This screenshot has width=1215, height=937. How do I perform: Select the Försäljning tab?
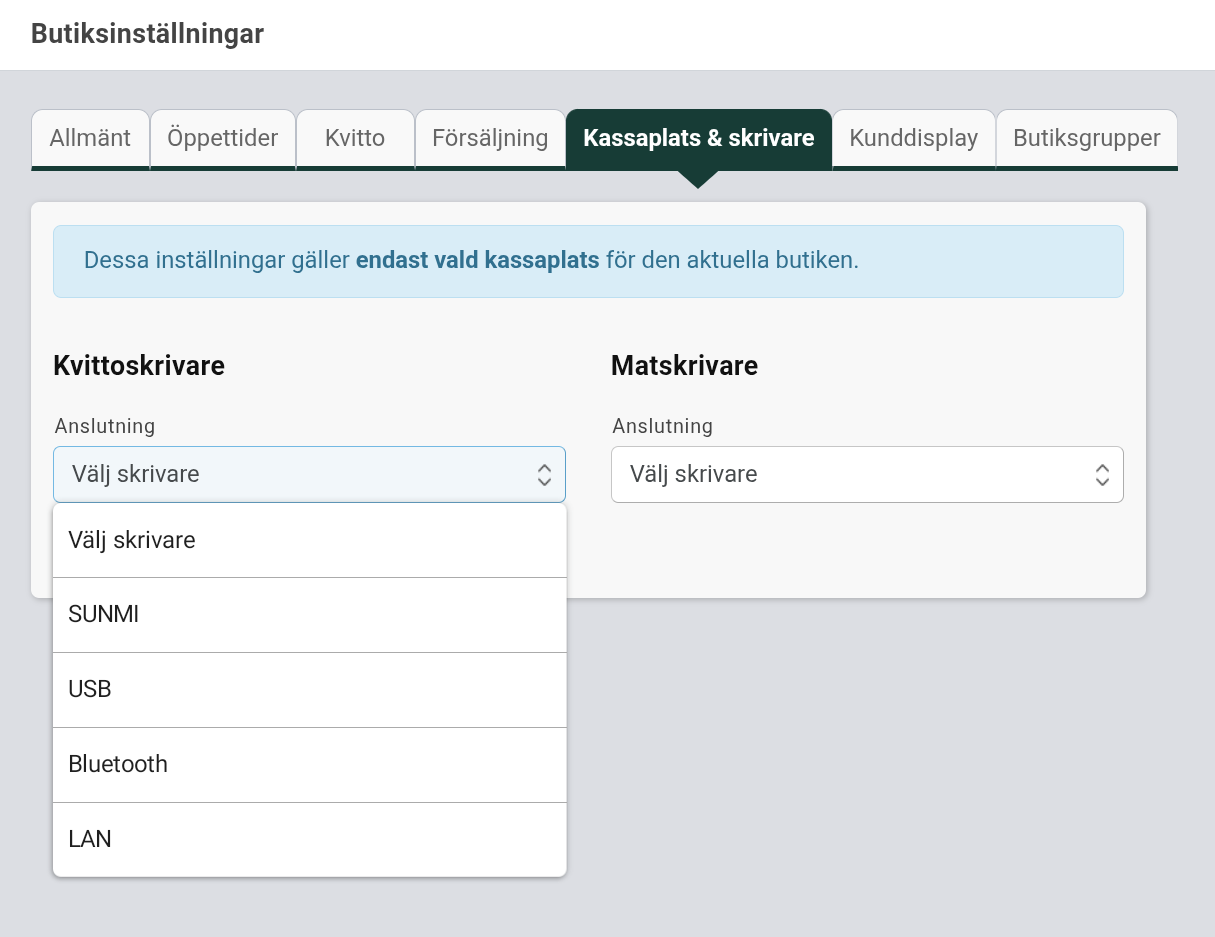pos(490,138)
